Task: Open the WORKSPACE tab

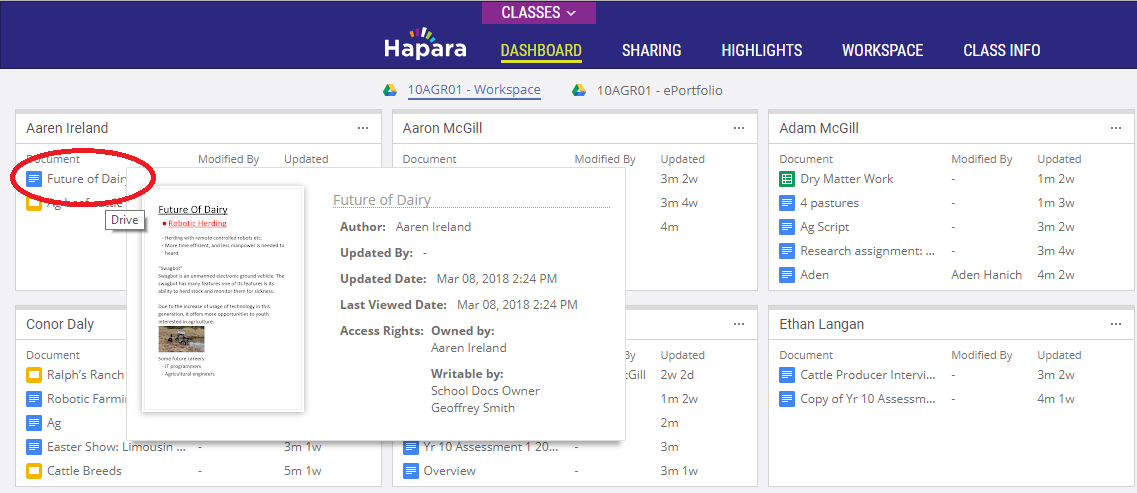Action: [x=882, y=50]
